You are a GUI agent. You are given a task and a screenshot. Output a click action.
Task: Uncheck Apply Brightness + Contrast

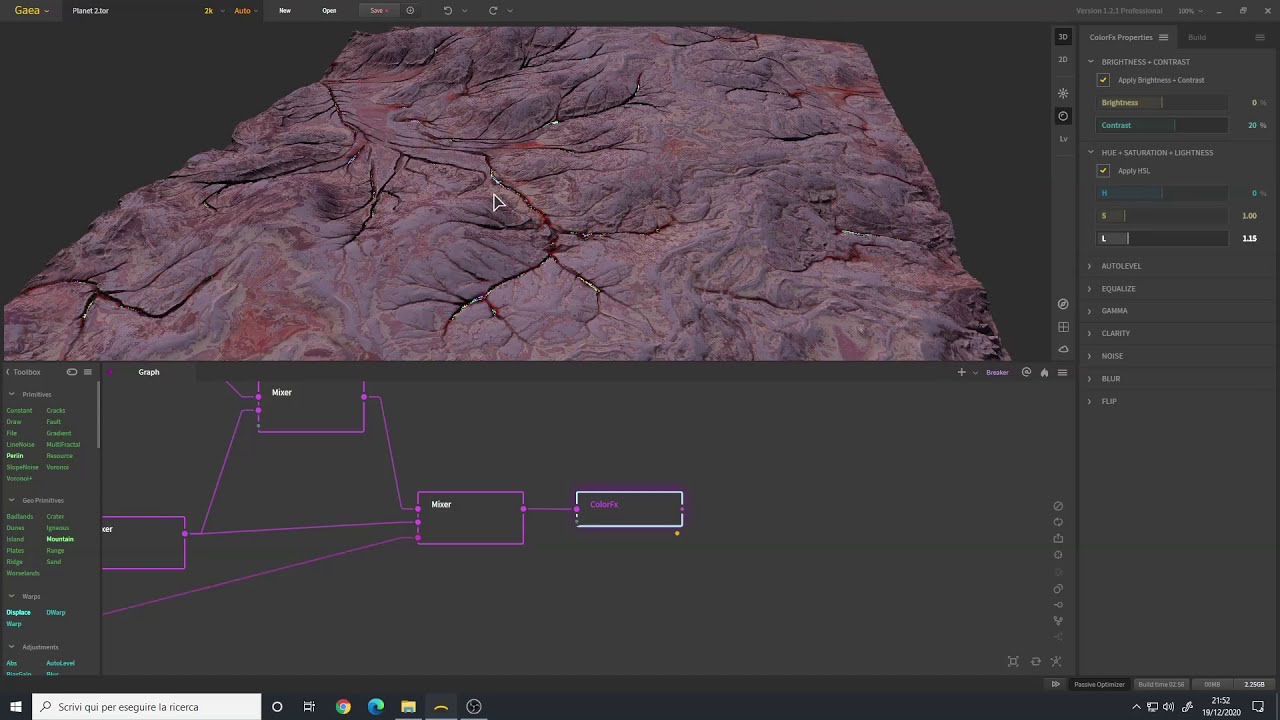1103,80
